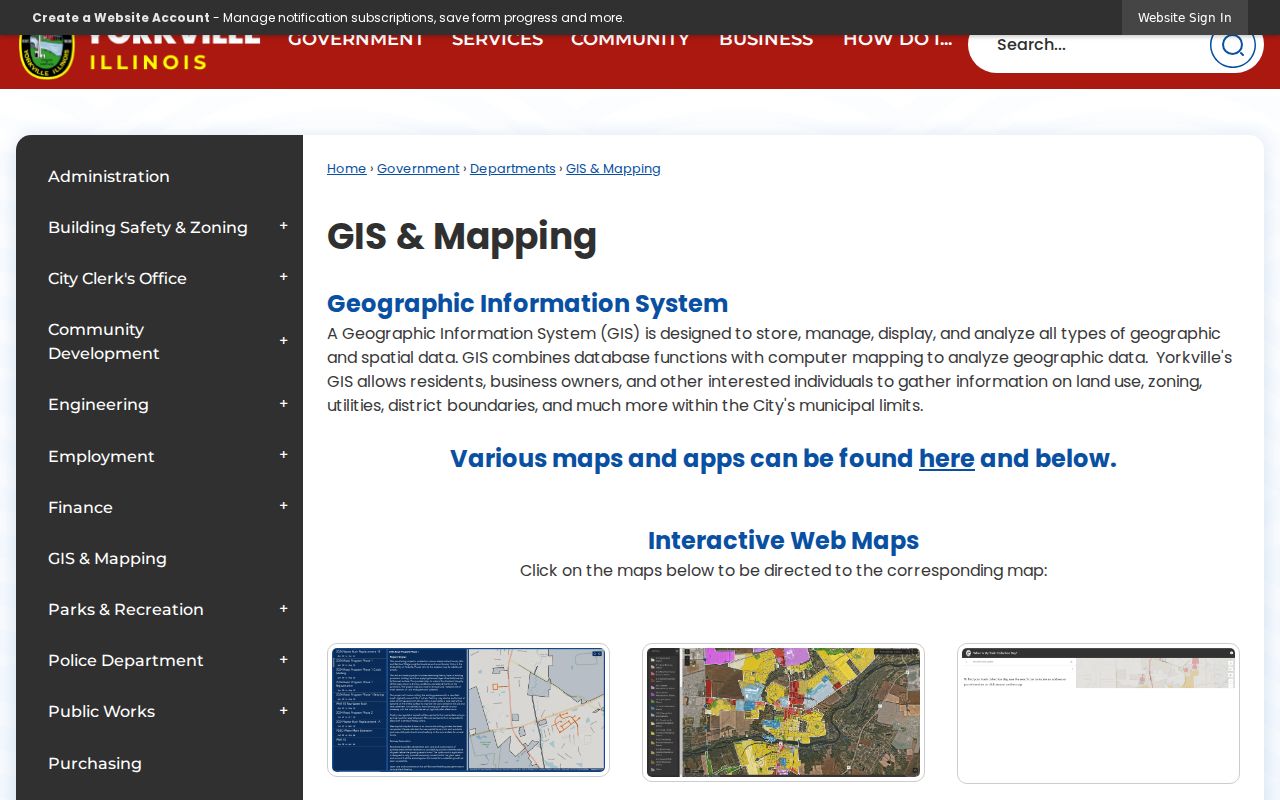Viewport: 1280px width, 800px height.
Task: Select Employment in the sidebar
Action: point(101,456)
